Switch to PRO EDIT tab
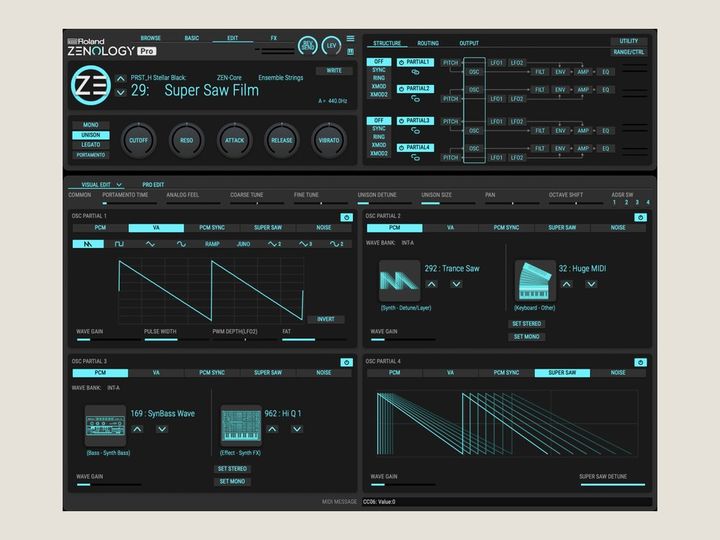 [153, 185]
